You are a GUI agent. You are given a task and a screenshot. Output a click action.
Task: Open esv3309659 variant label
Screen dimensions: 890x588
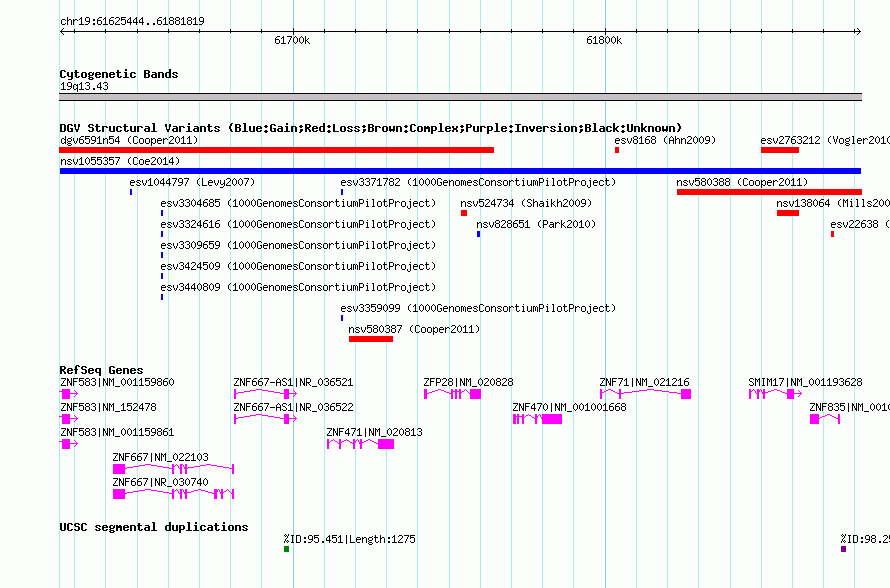[x=298, y=245]
